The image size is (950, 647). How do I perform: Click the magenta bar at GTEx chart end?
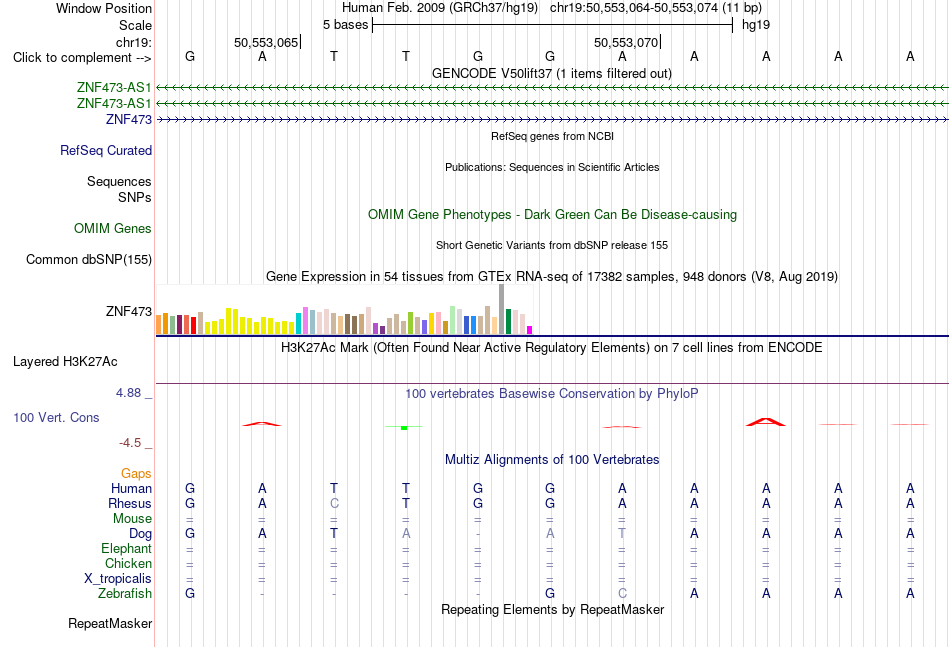click(x=530, y=330)
